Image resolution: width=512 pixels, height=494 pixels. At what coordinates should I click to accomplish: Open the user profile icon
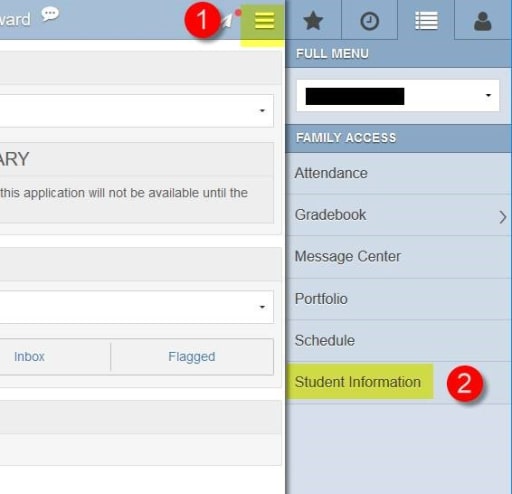click(x=482, y=21)
